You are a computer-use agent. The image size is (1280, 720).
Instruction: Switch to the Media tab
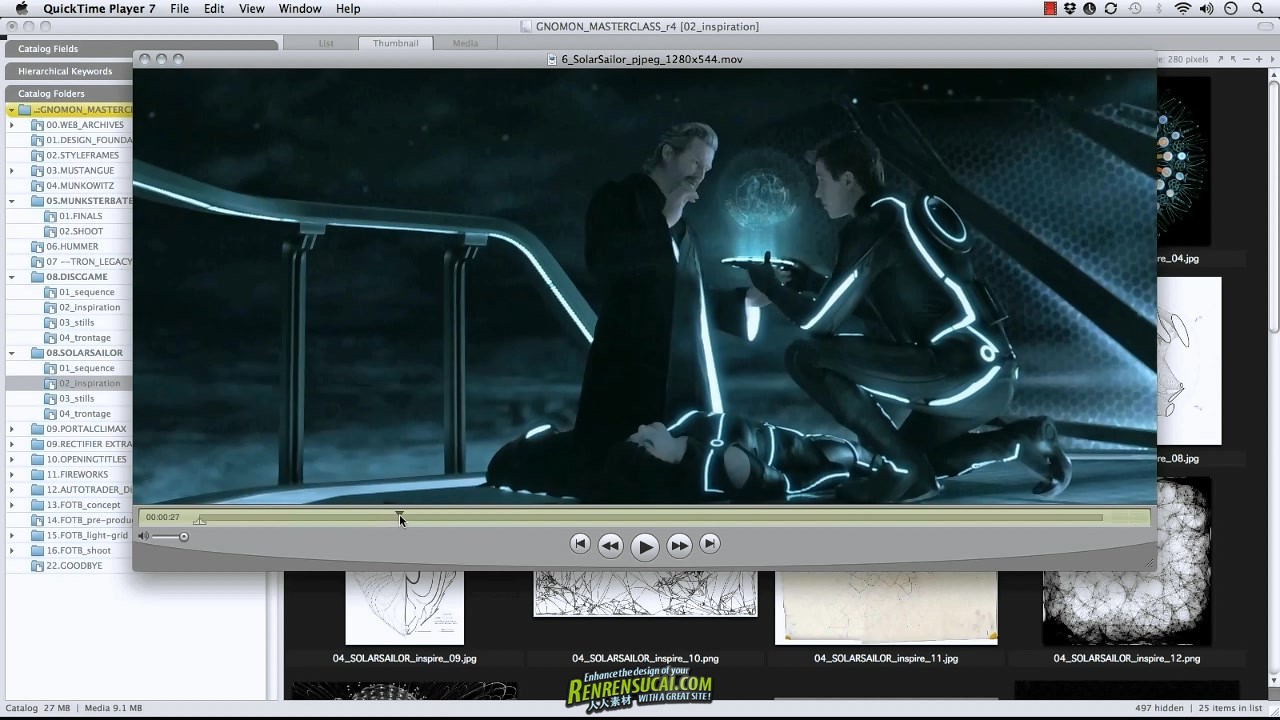coord(465,43)
